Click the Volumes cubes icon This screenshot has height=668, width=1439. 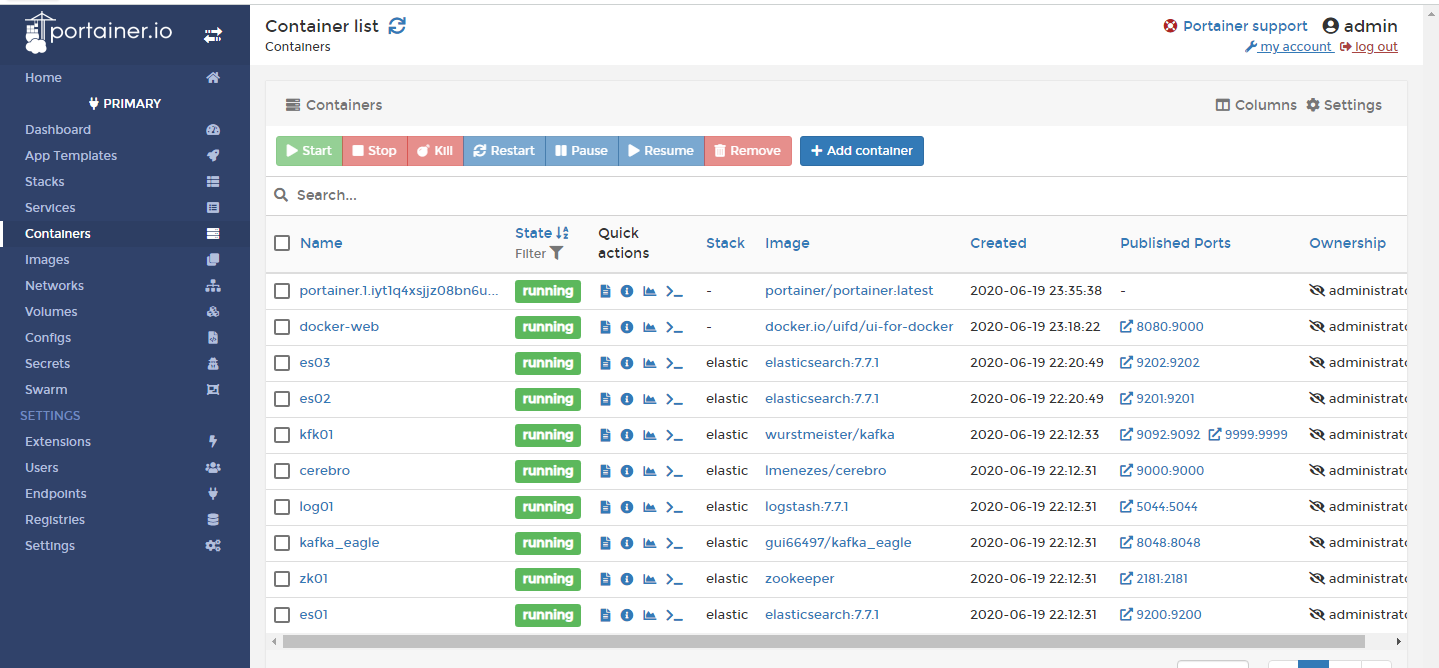[213, 312]
